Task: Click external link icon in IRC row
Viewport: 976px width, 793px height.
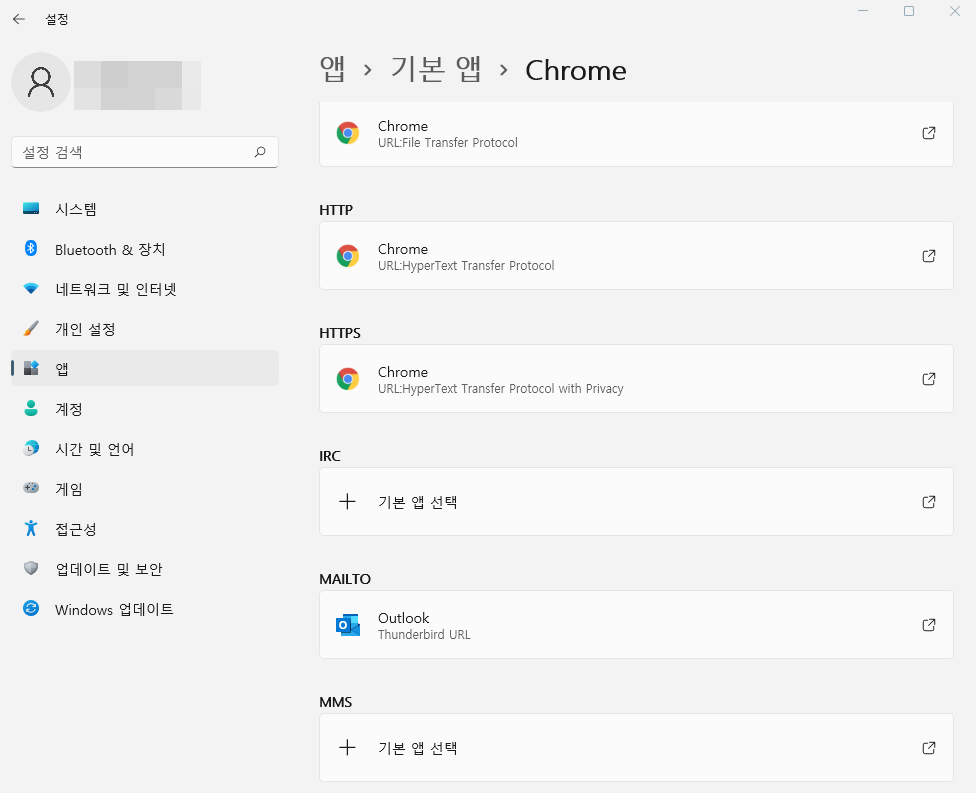Action: pyautogui.click(x=929, y=502)
